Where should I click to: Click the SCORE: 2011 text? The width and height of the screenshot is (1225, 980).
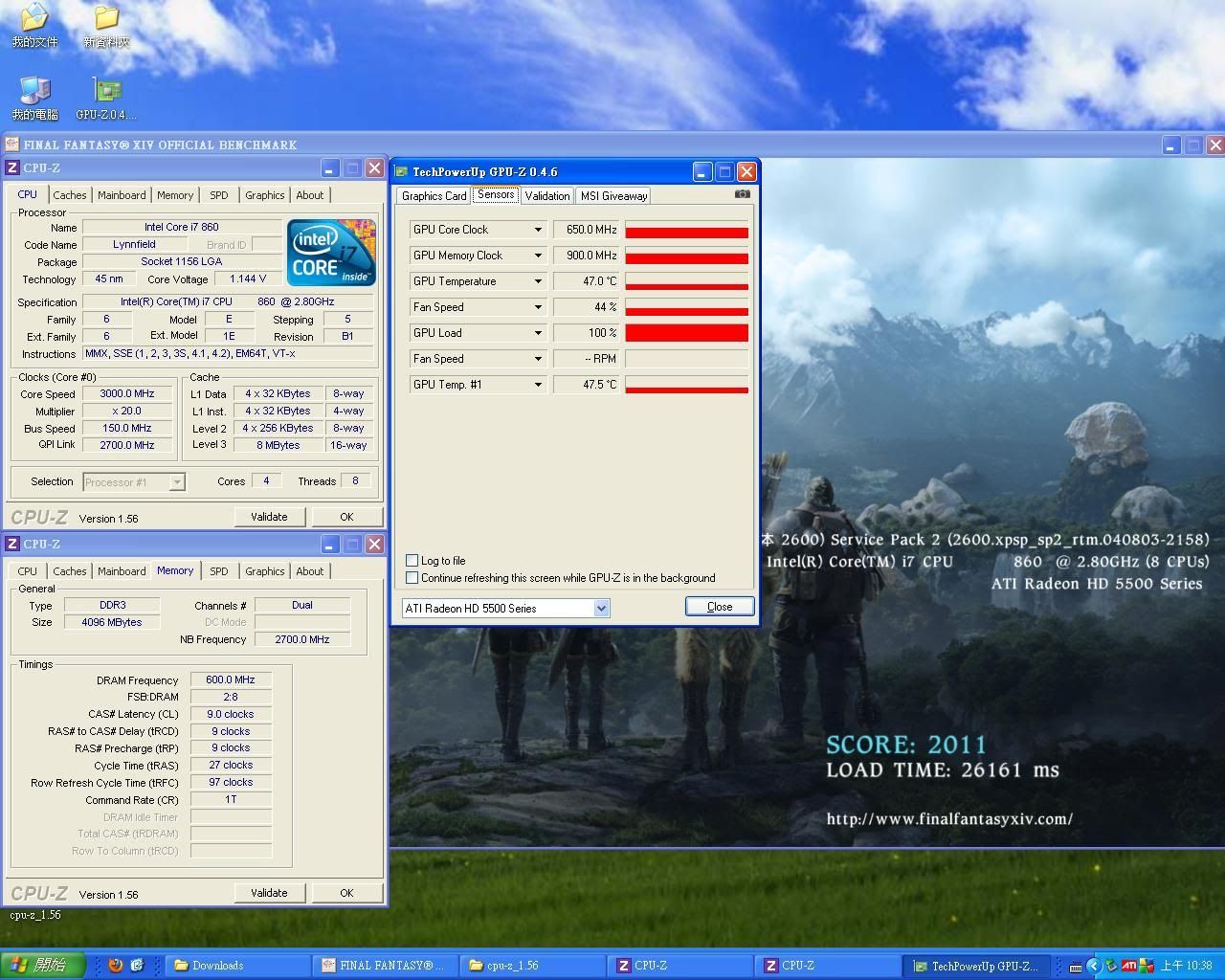906,745
